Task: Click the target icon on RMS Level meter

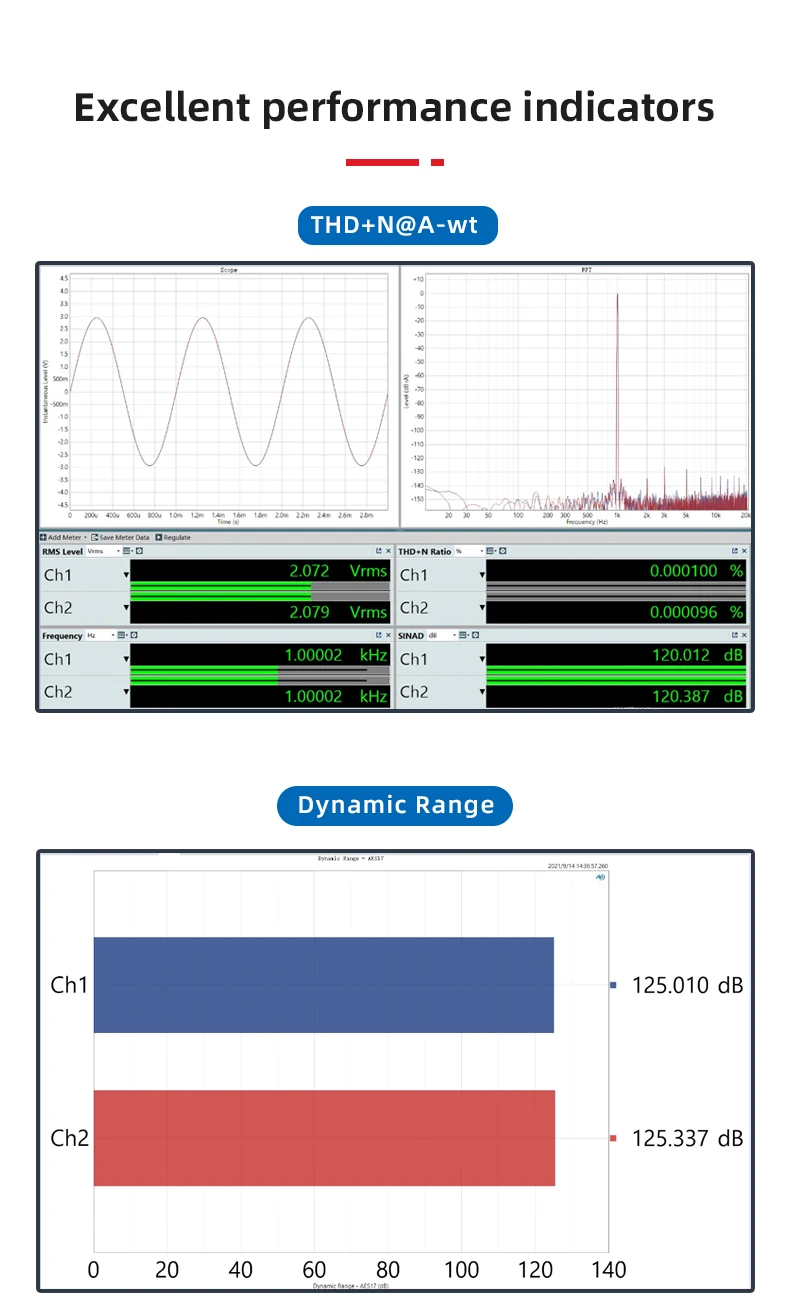Action: [x=139, y=551]
